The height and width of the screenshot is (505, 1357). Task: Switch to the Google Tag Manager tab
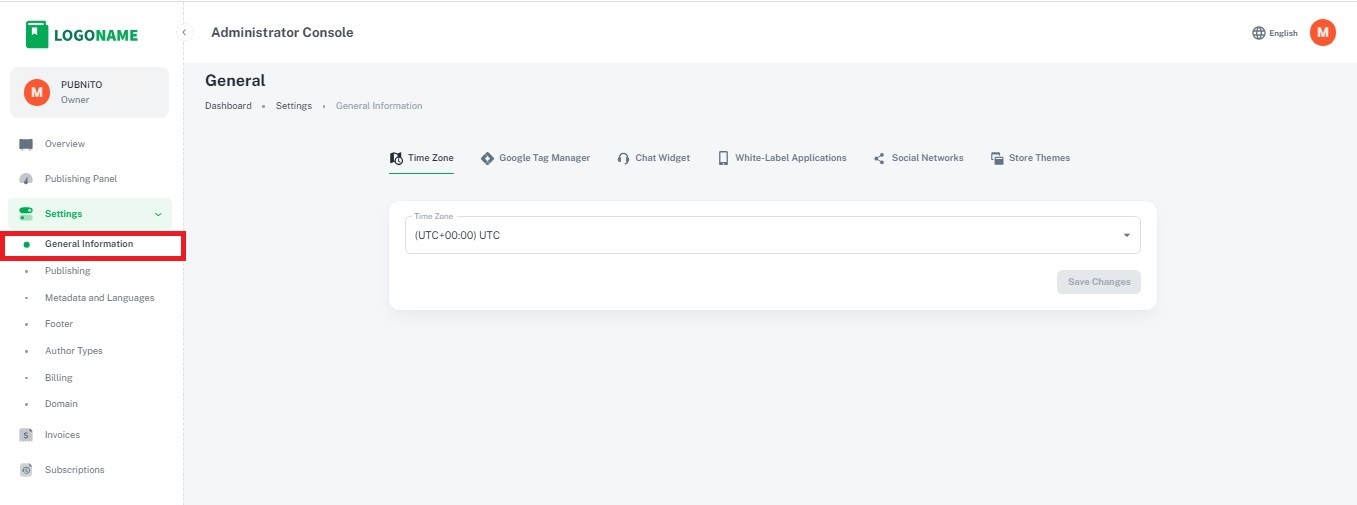[535, 158]
